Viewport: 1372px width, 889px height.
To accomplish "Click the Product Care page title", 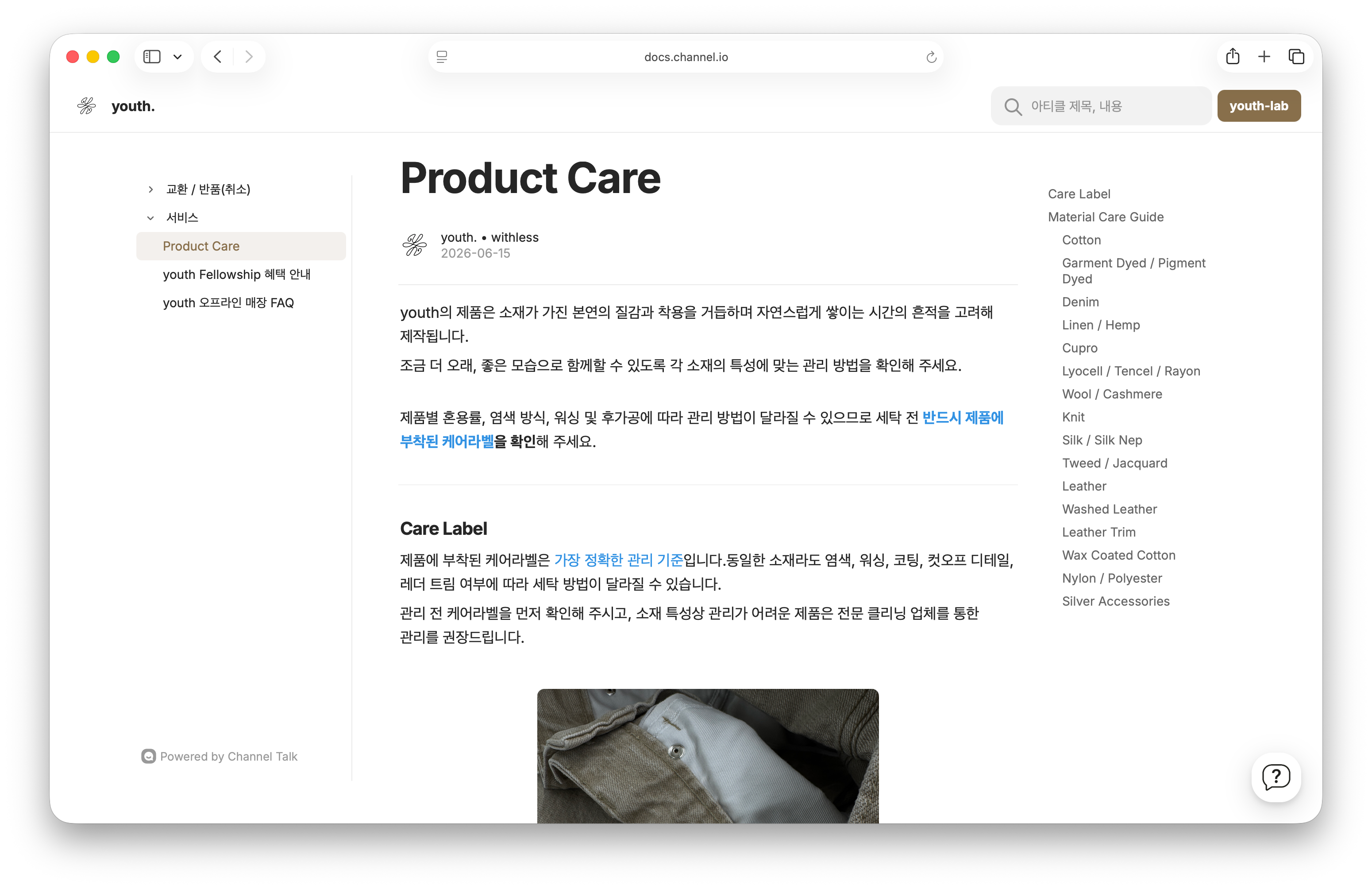I will [530, 178].
